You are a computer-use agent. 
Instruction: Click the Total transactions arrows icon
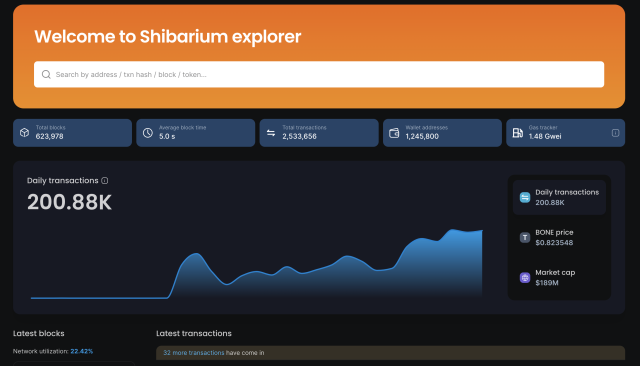tap(271, 133)
